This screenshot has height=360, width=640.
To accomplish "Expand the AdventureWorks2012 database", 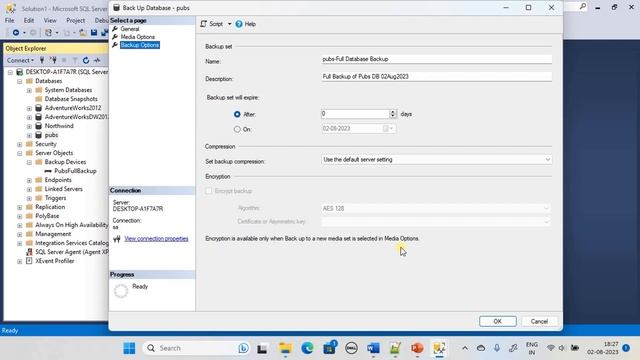I will tap(29, 108).
